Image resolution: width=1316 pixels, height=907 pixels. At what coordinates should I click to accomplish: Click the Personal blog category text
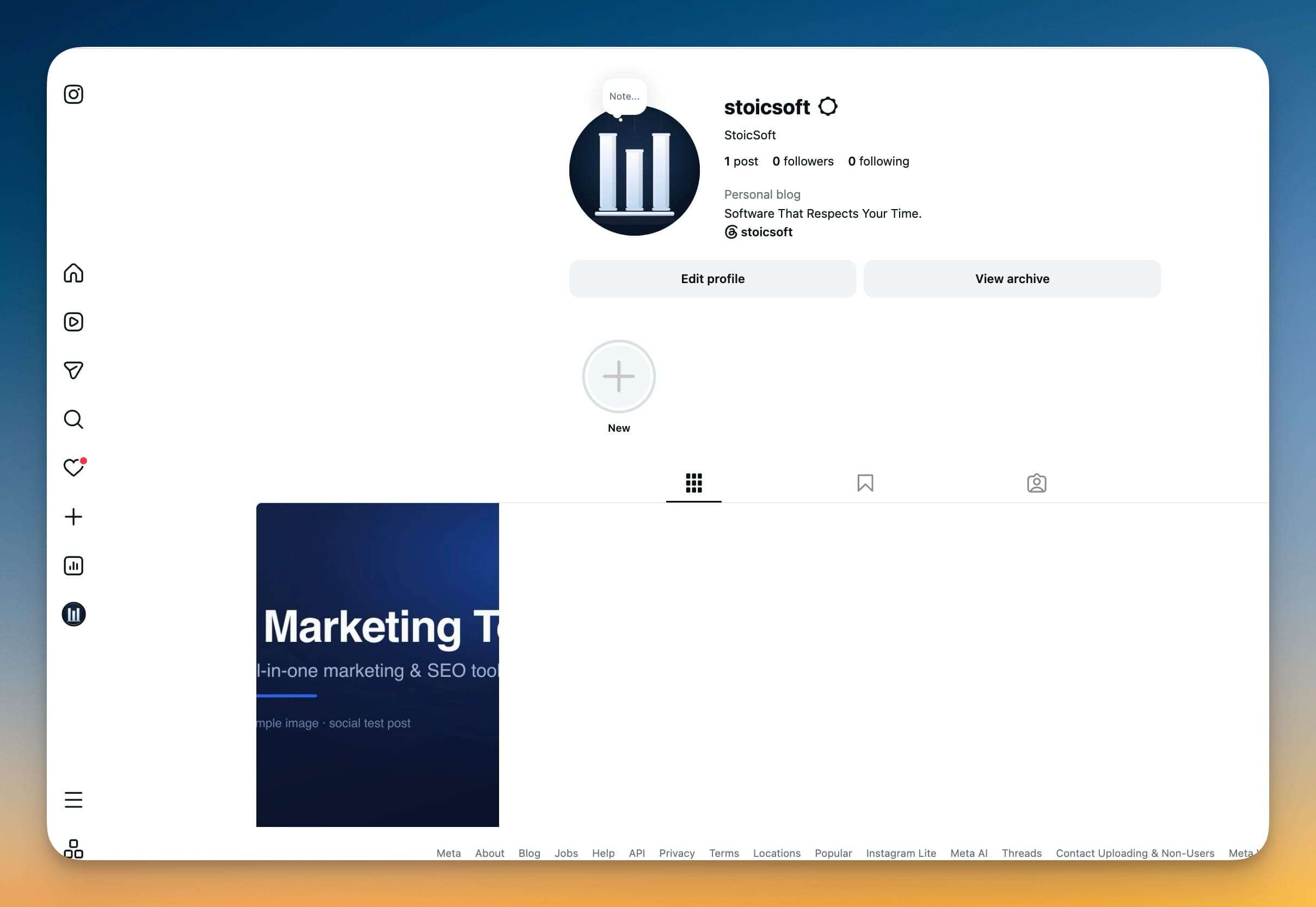761,194
